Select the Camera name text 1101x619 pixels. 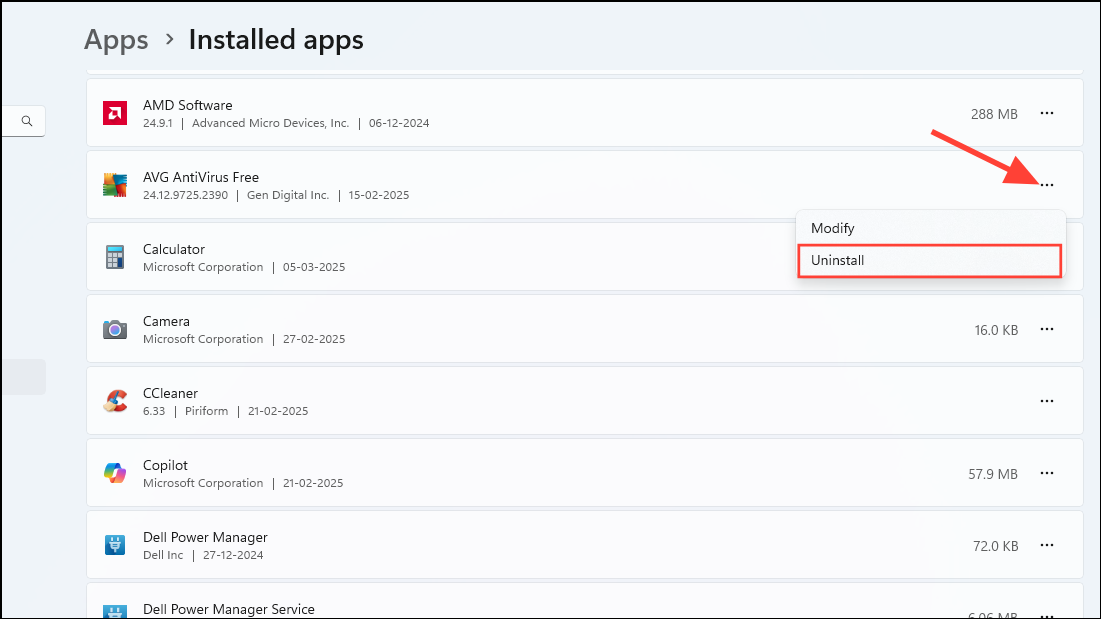166,321
